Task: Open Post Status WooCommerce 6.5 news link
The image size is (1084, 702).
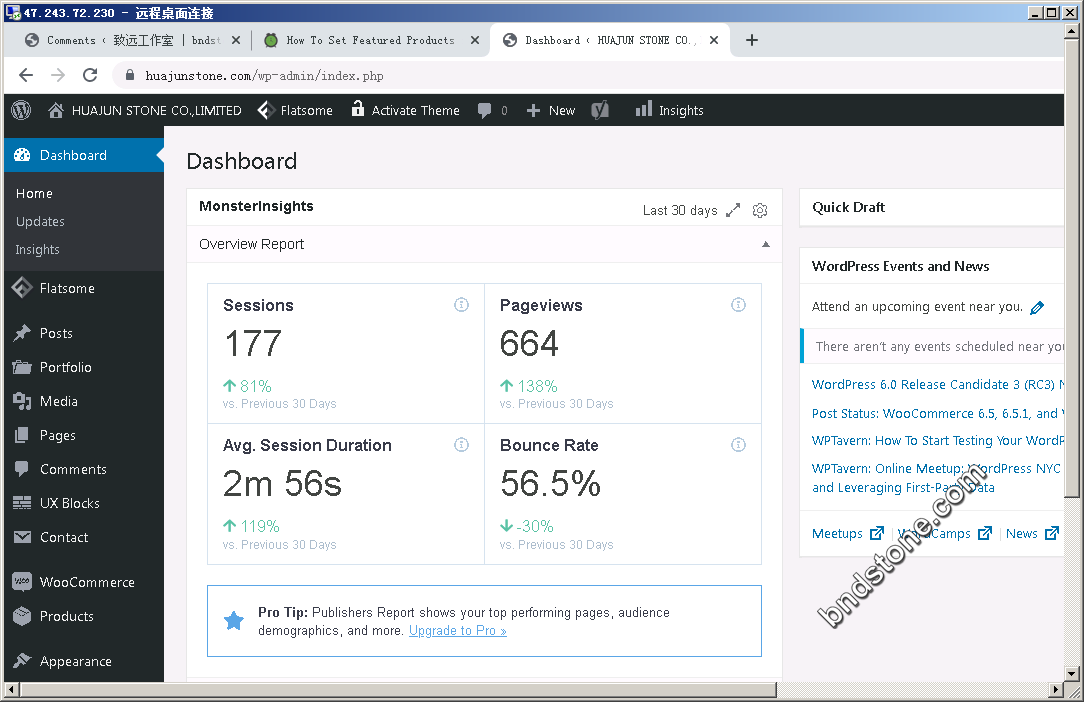Action: click(x=938, y=414)
